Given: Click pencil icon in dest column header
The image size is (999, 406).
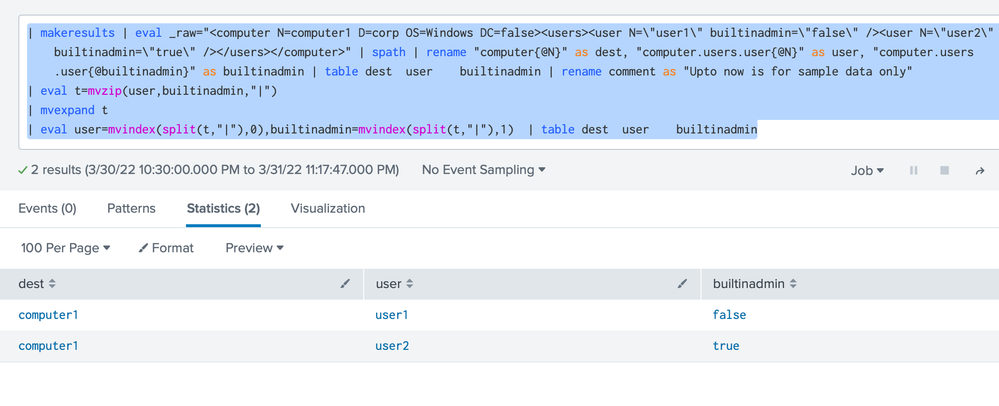Looking at the screenshot, I should point(345,284).
